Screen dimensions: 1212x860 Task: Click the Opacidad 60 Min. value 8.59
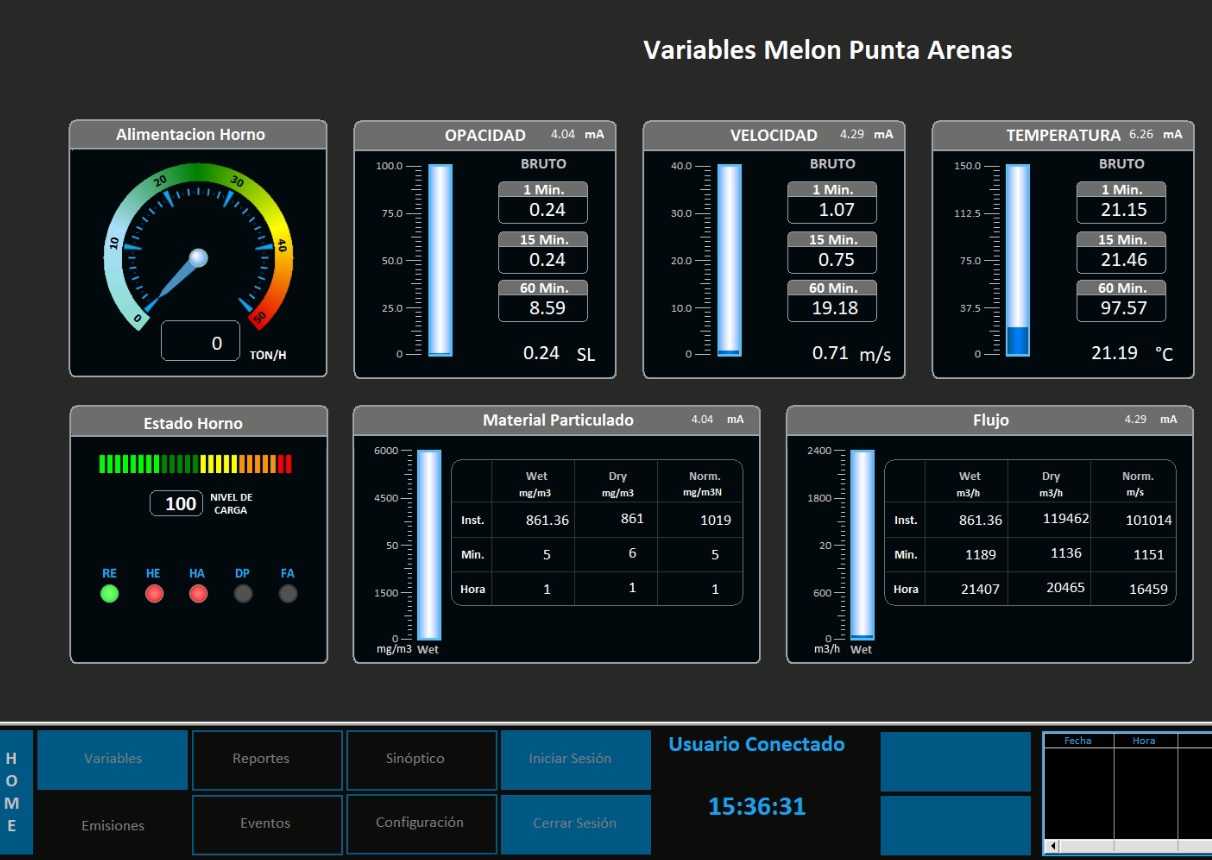pos(543,308)
